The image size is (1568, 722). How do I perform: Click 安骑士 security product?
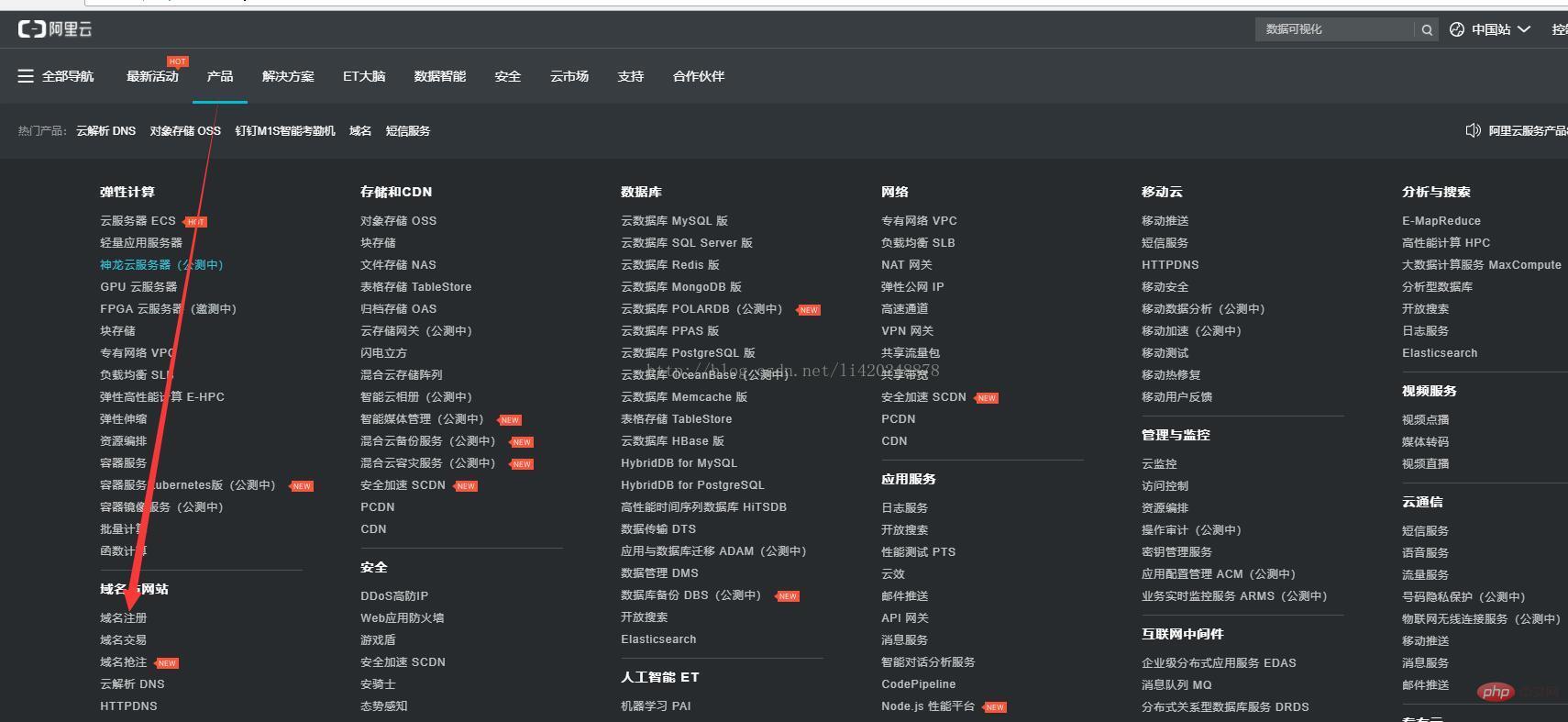pos(378,684)
